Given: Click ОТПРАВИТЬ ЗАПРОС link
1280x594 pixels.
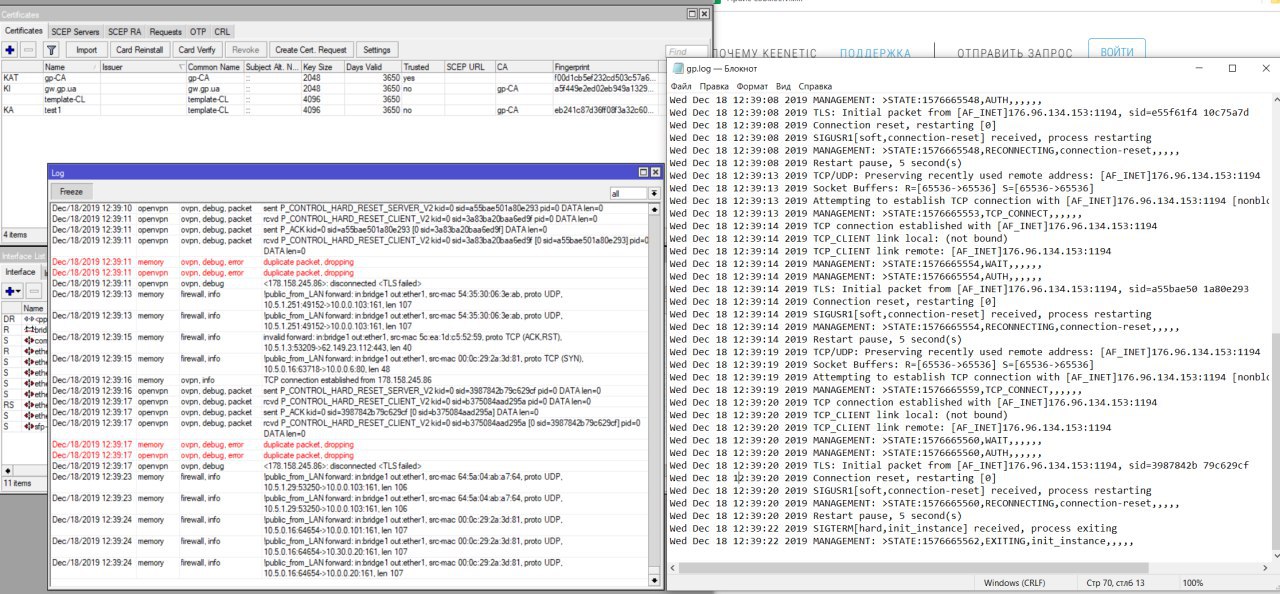Looking at the screenshot, I should tap(1014, 53).
